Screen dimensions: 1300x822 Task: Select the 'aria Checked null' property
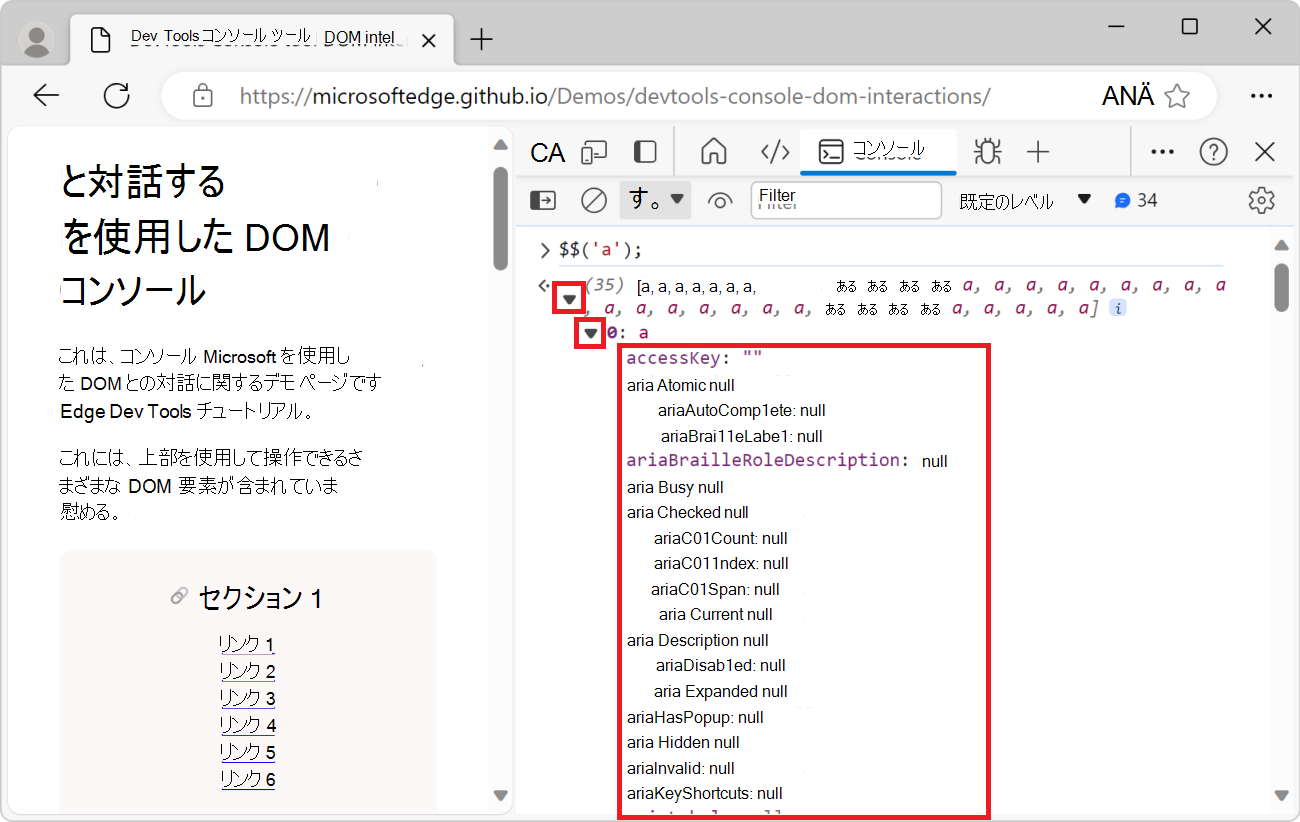pos(688,513)
